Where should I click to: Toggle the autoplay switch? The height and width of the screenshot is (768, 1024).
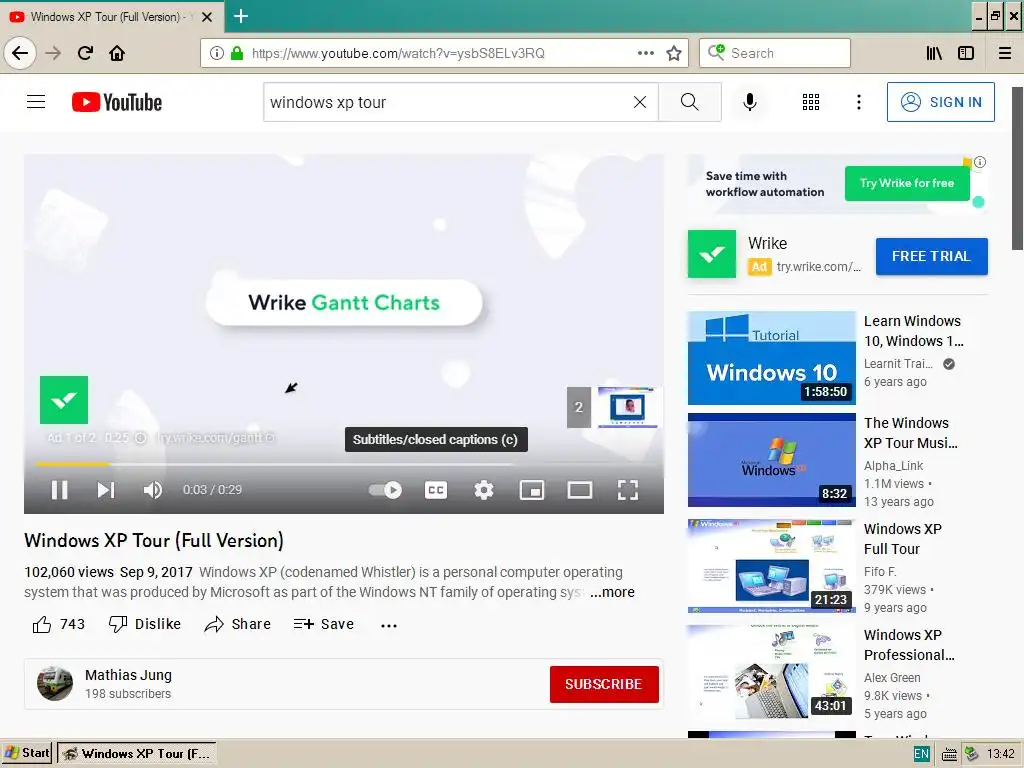[x=385, y=490]
